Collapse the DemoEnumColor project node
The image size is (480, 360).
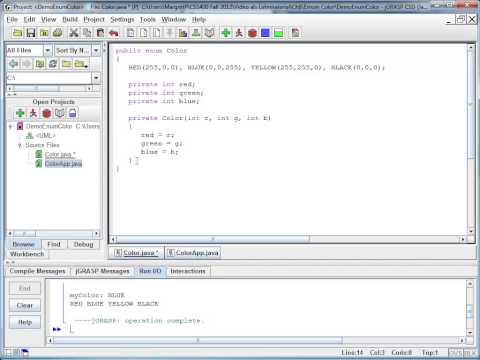[x=10, y=126]
